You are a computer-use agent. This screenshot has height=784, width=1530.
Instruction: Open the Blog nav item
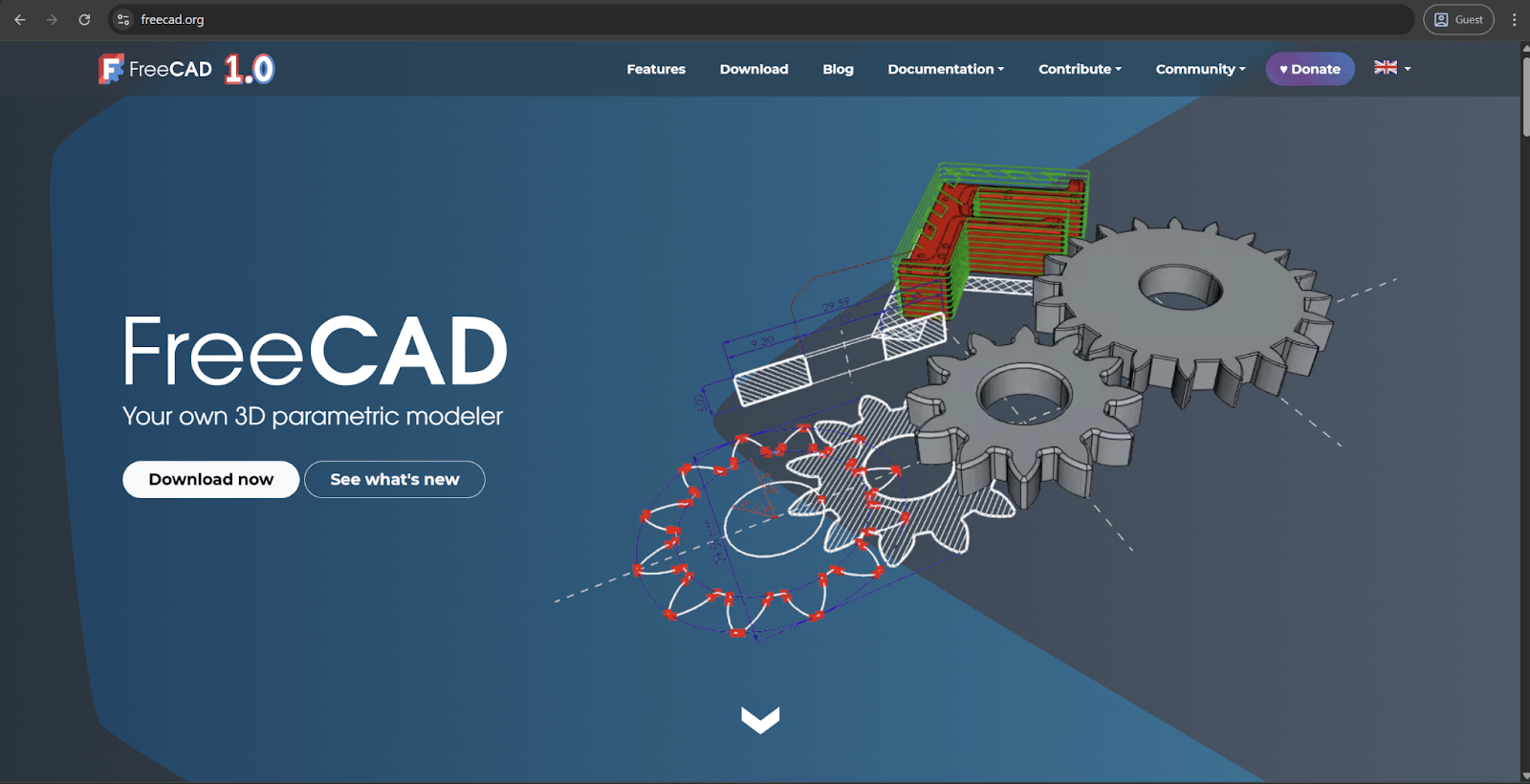(838, 69)
